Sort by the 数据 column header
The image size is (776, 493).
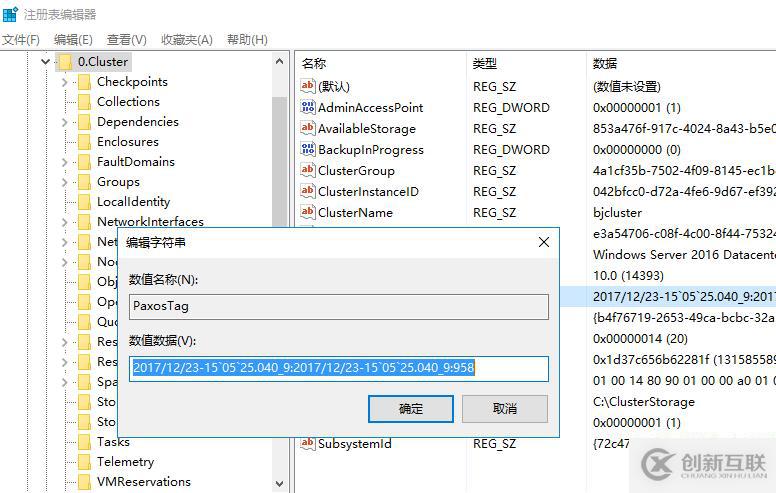[x=605, y=63]
